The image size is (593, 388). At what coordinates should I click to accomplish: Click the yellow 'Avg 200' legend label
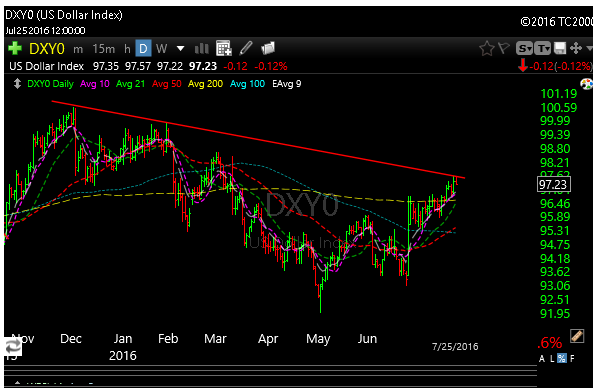pos(205,84)
